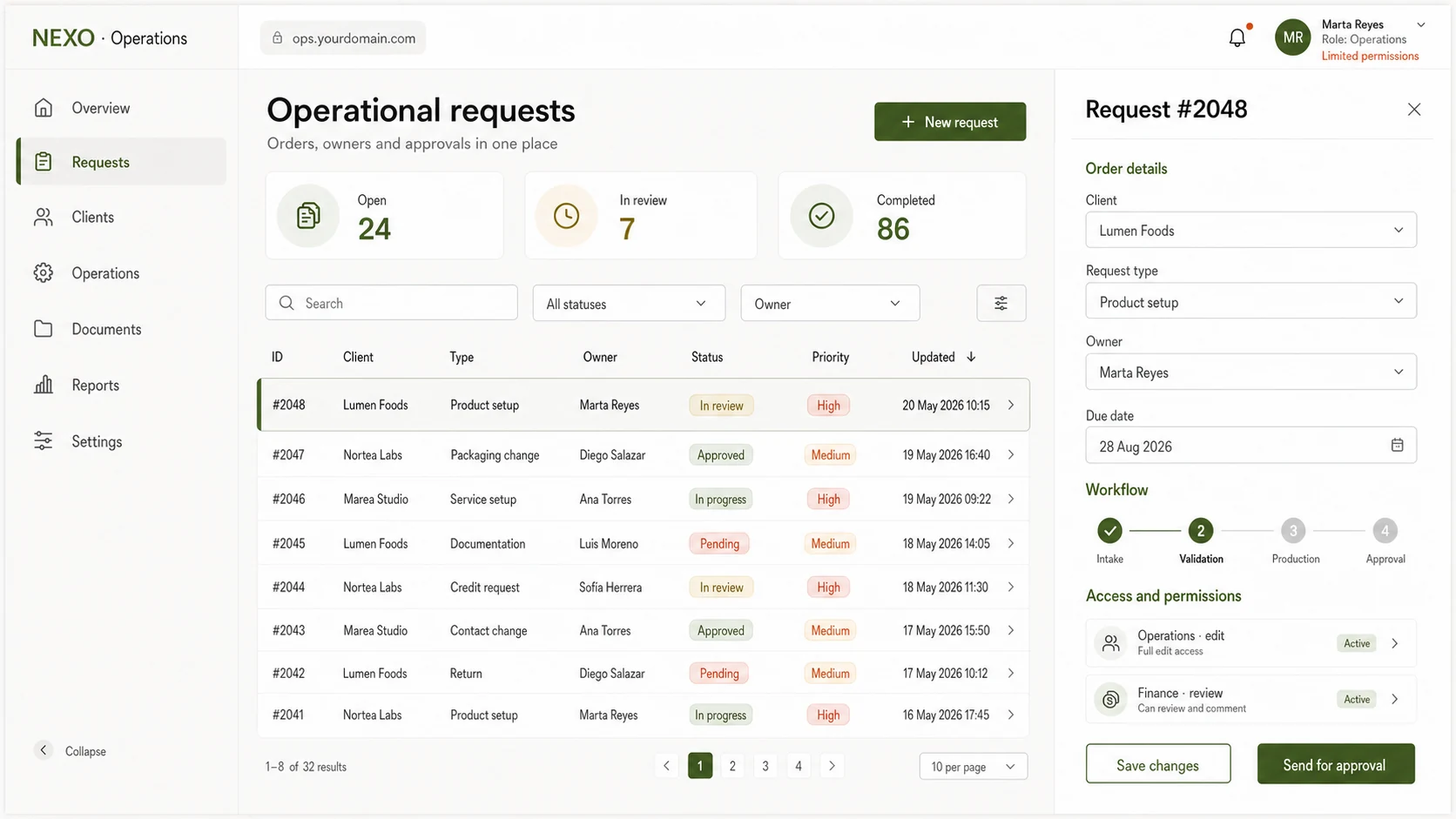Open the Request type dropdown
The height and width of the screenshot is (819, 1456).
1250,301
